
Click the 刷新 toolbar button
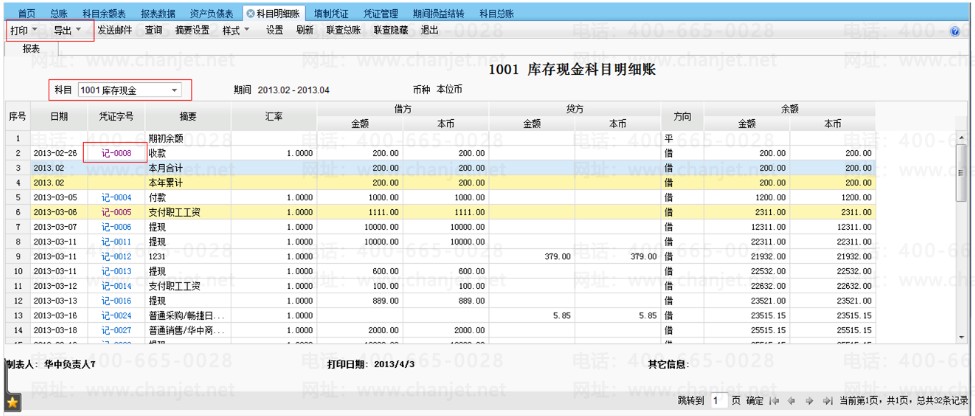[x=305, y=30]
